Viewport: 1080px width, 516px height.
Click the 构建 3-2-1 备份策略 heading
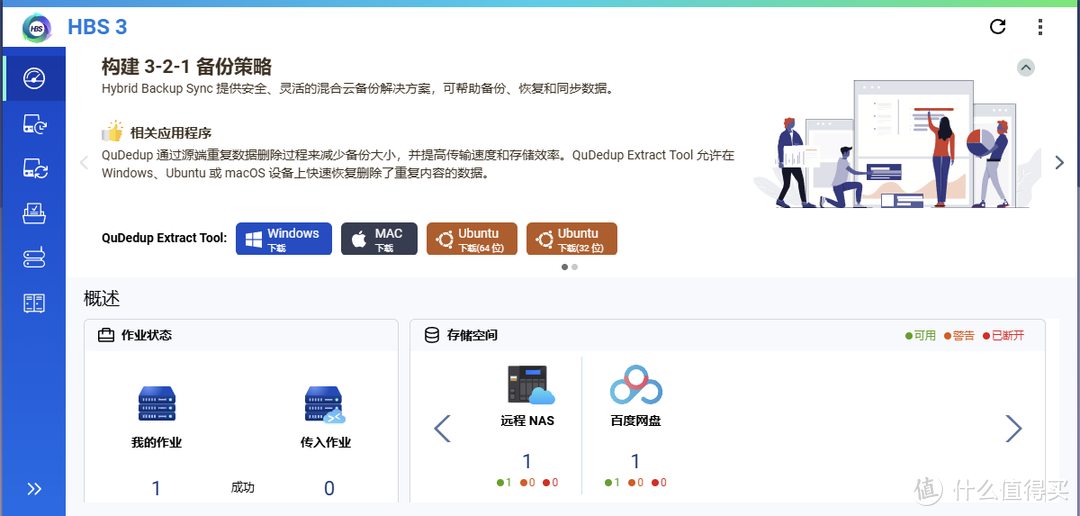187,67
